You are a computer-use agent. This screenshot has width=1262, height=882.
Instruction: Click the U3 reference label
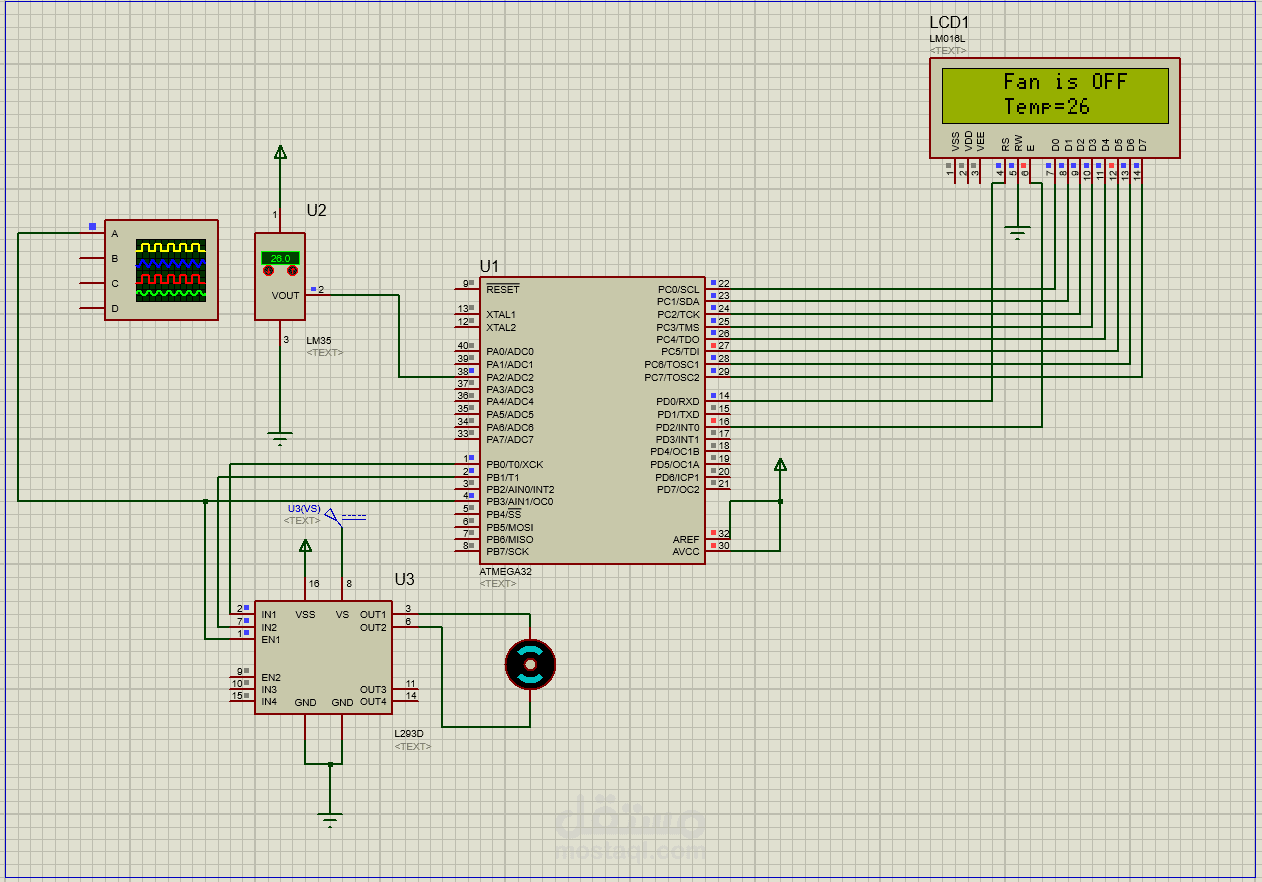pos(404,579)
